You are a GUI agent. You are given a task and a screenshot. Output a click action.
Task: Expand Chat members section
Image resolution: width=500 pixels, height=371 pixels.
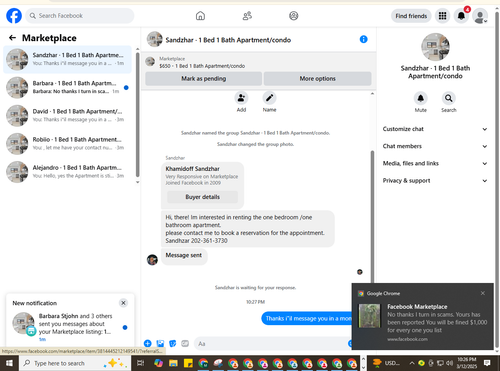pos(435,146)
